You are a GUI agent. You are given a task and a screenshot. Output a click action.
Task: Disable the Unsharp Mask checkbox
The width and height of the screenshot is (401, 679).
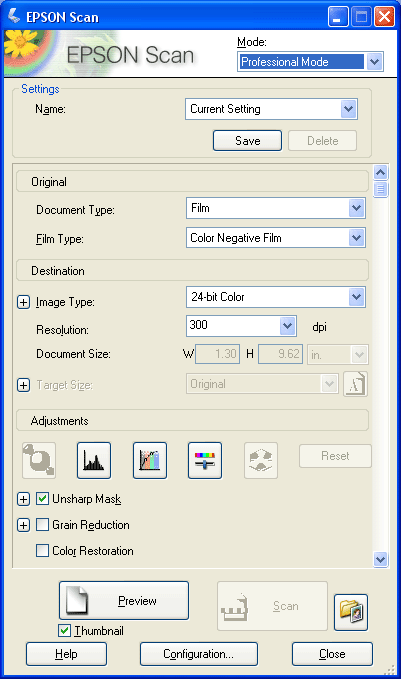point(42,499)
